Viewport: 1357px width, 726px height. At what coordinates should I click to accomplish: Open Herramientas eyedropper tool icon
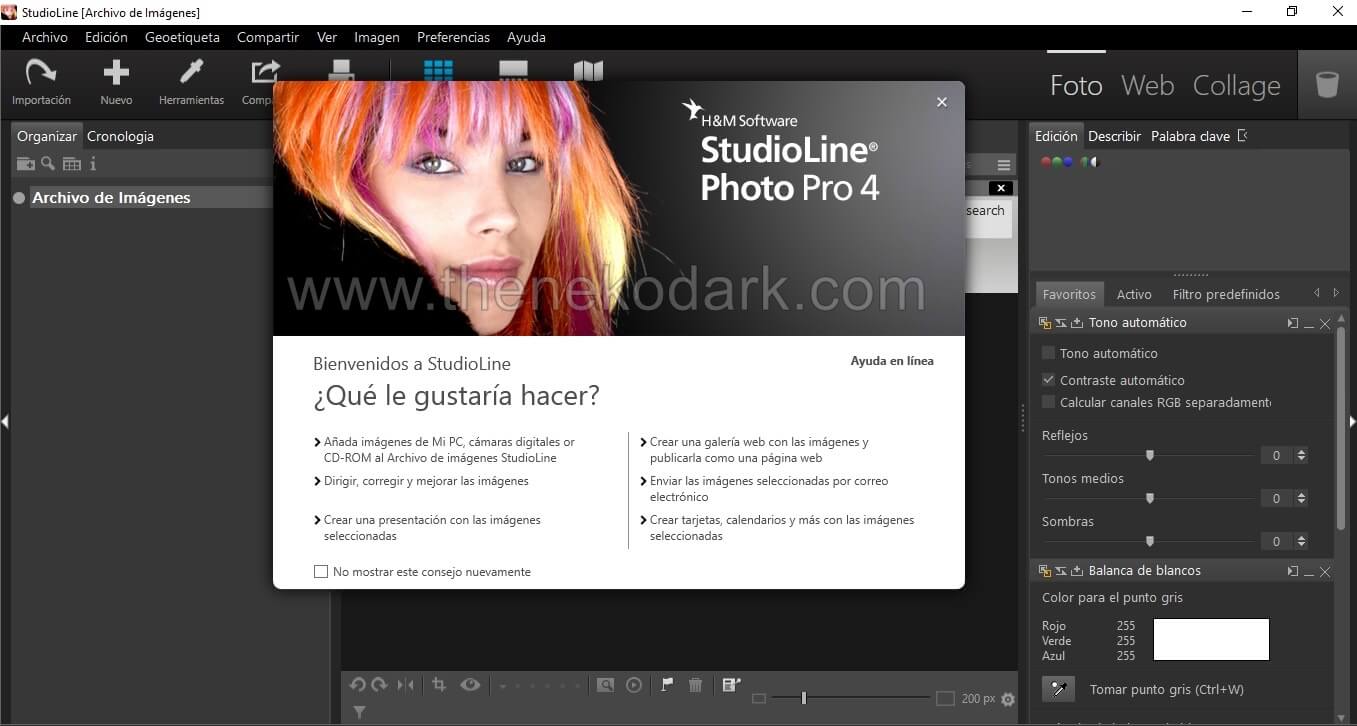tap(191, 73)
